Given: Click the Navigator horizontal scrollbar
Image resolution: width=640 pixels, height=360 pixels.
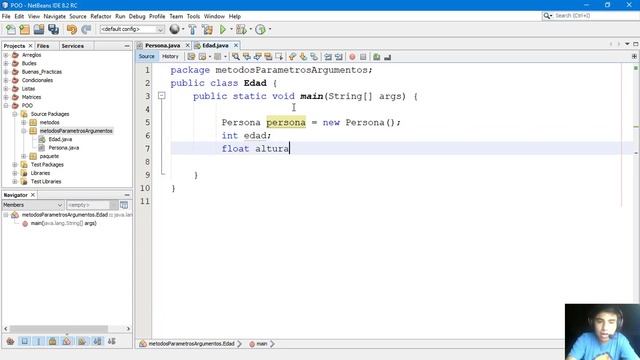Looking at the screenshot, I should coord(59,329).
